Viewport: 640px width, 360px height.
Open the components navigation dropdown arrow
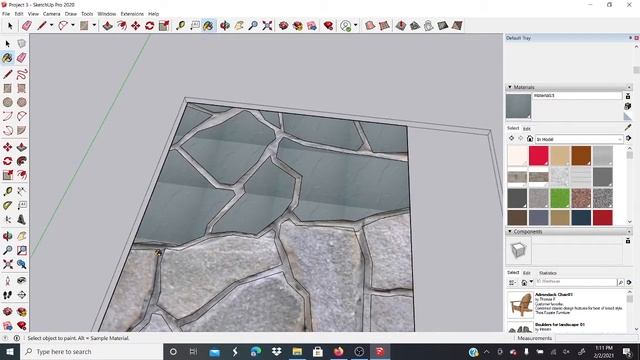tap(531, 282)
